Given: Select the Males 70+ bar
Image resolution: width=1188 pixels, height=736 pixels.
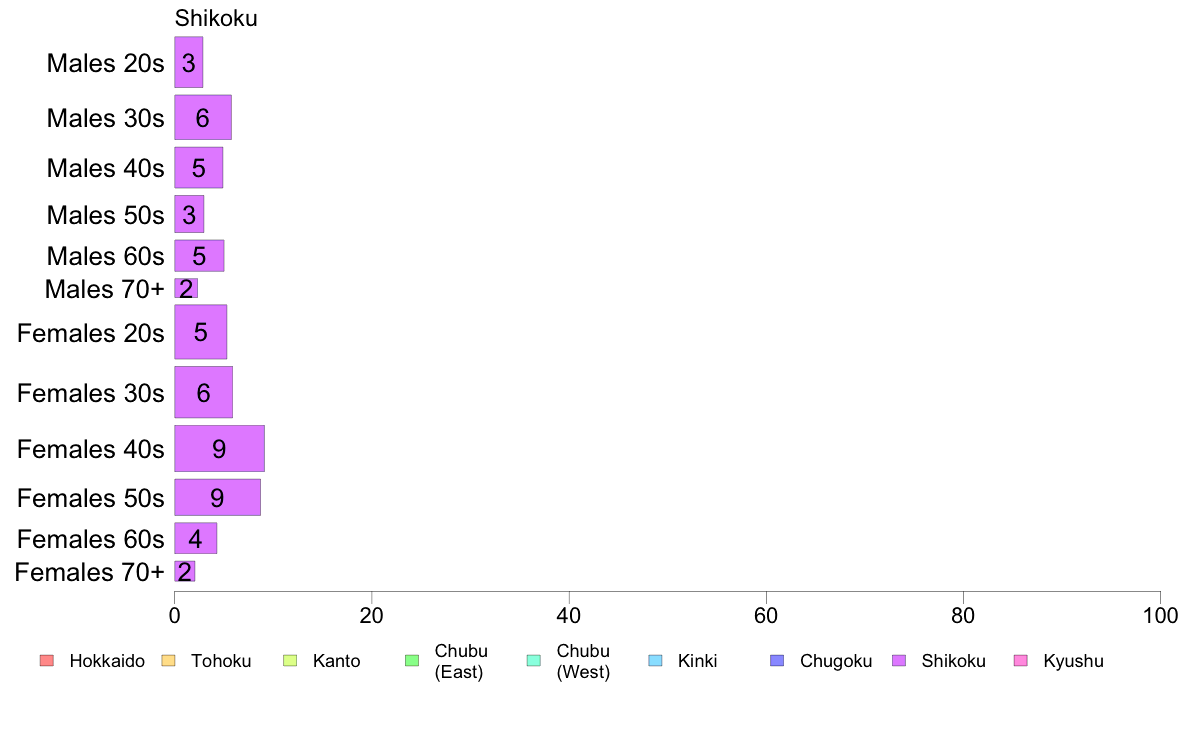Looking at the screenshot, I should click(186, 288).
